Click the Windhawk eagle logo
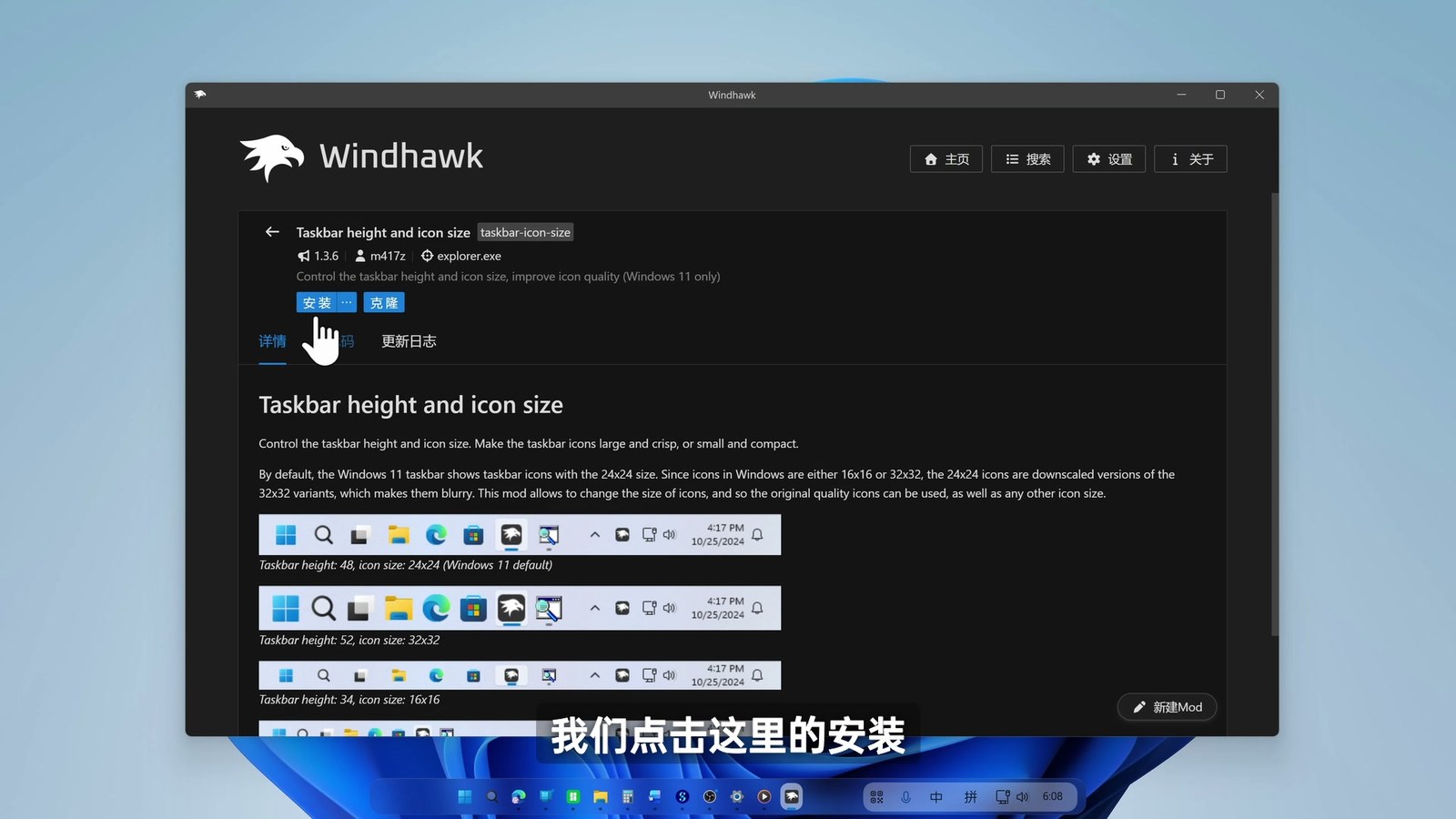 [x=271, y=158]
